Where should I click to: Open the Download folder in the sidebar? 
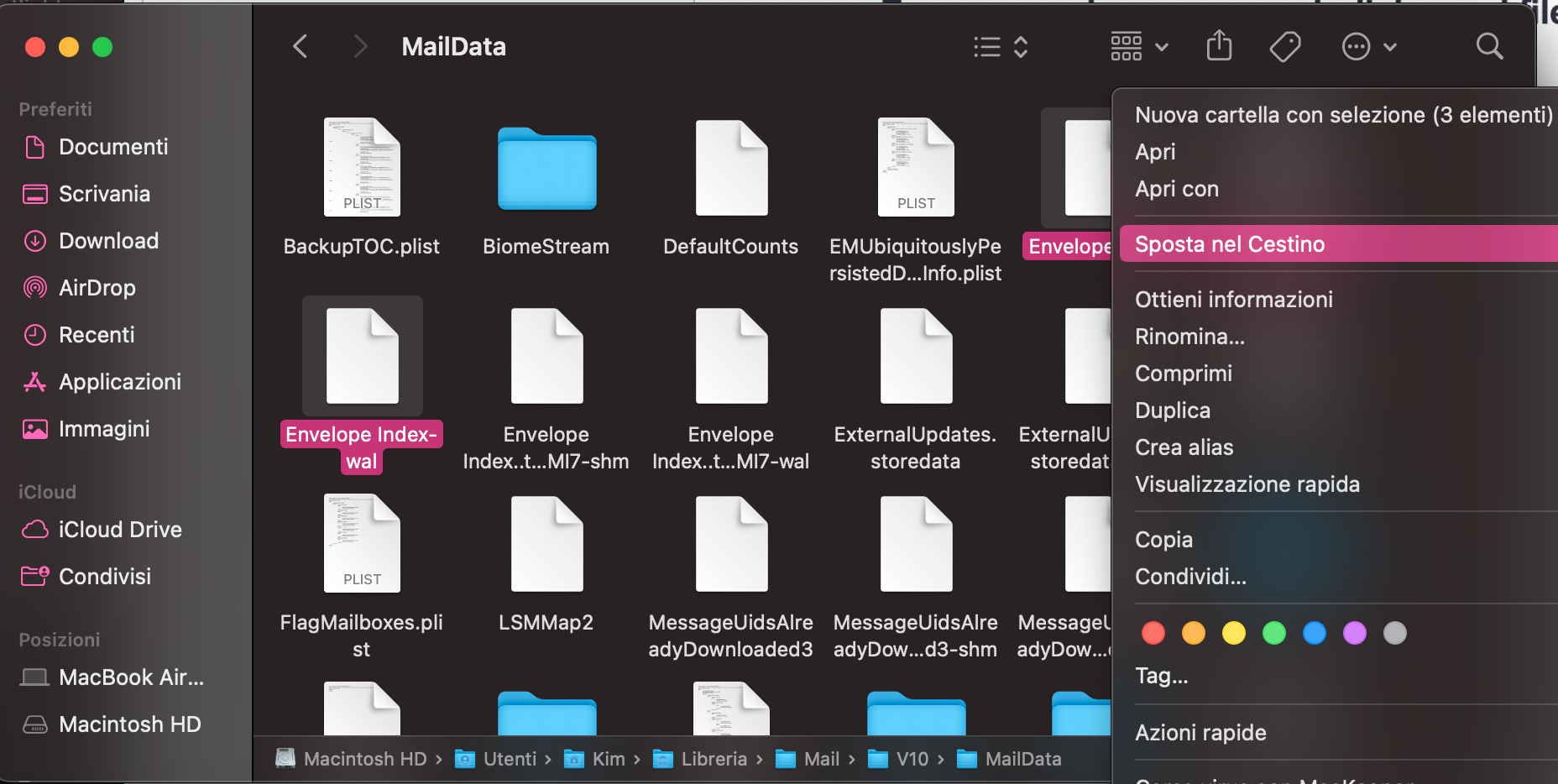pos(108,240)
